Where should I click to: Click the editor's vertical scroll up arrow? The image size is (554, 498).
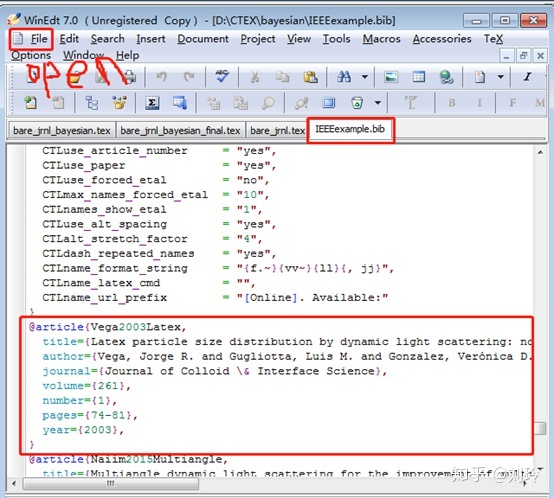pyautogui.click(x=540, y=152)
